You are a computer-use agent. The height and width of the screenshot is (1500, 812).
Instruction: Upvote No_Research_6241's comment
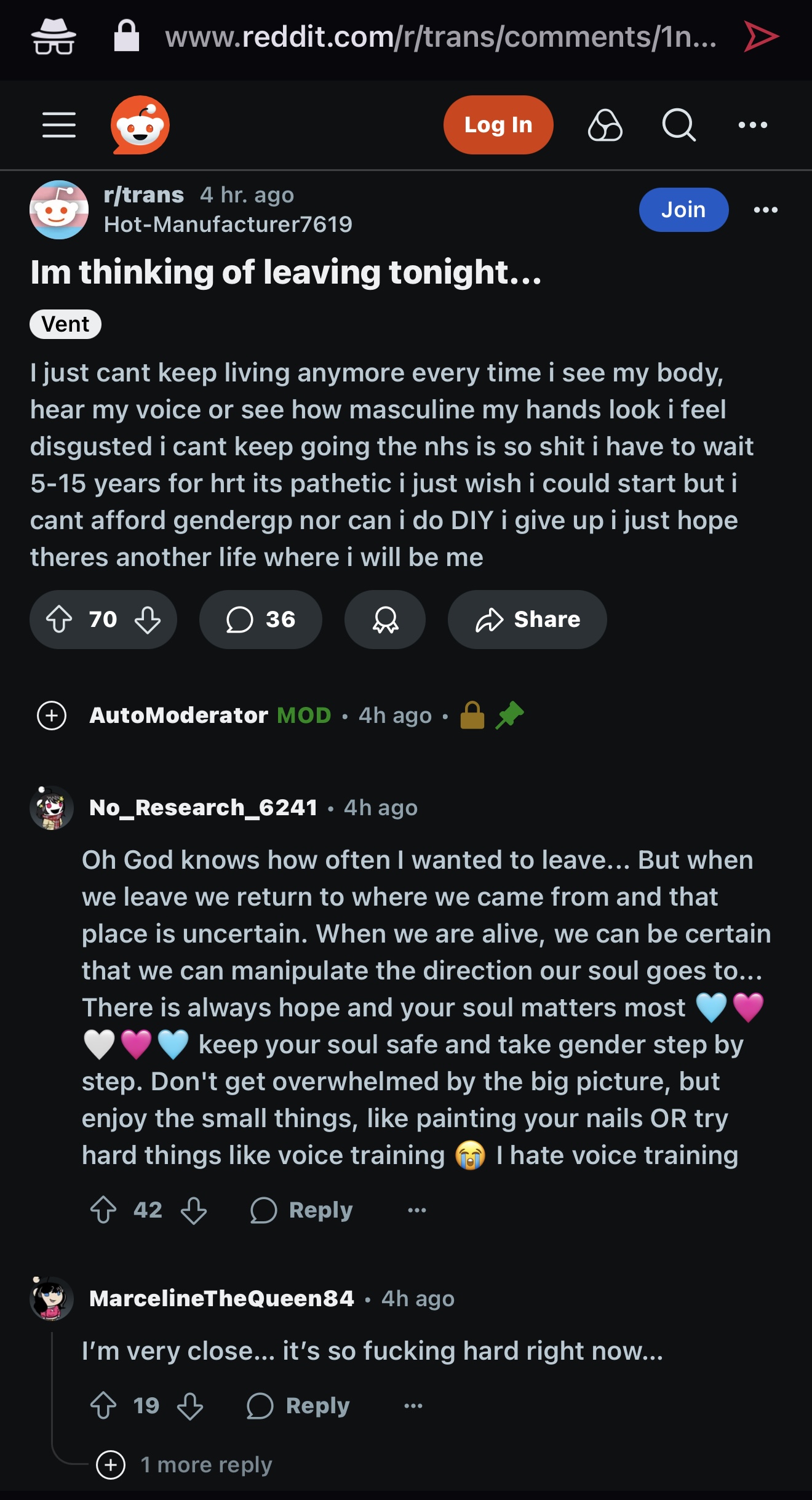pyautogui.click(x=103, y=1210)
